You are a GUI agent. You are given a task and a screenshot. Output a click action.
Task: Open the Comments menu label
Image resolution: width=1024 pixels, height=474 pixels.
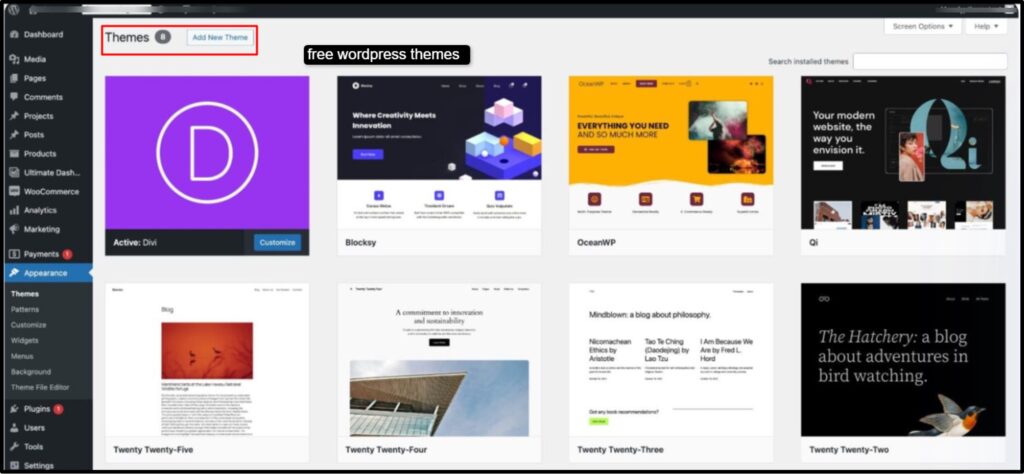click(44, 97)
